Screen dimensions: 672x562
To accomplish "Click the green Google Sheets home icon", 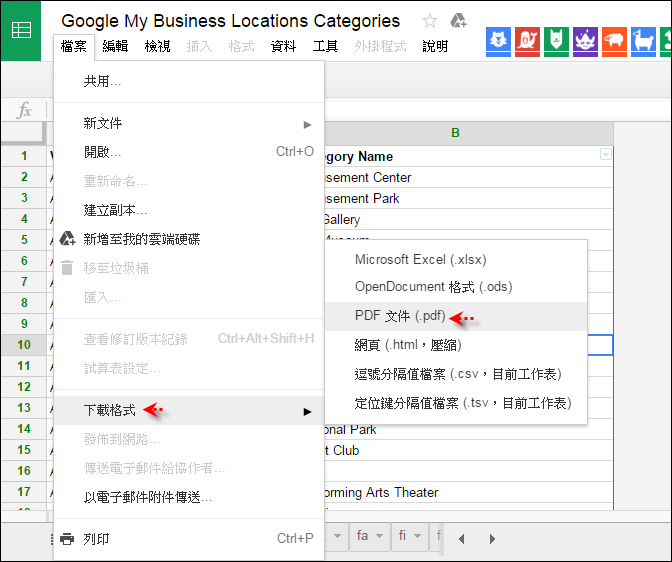I will point(21,30).
